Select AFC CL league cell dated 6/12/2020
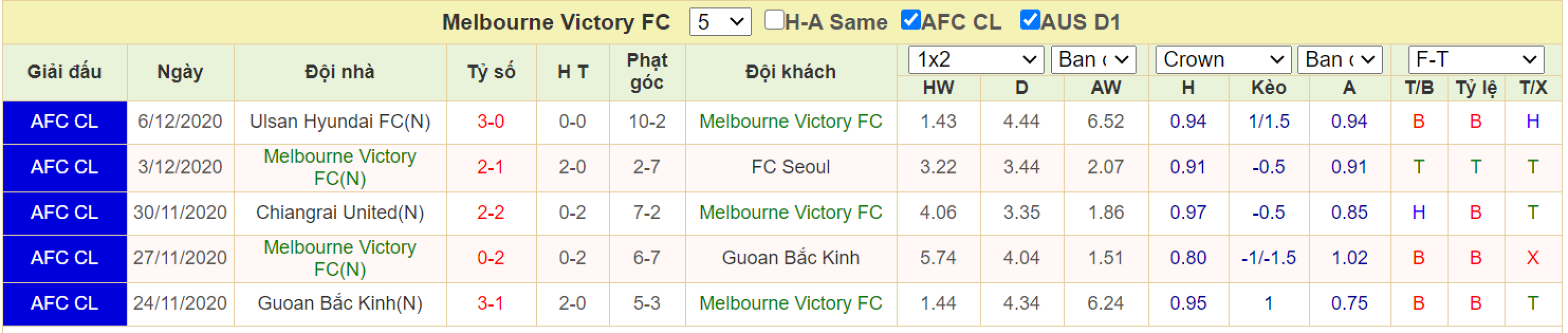 pos(65,122)
